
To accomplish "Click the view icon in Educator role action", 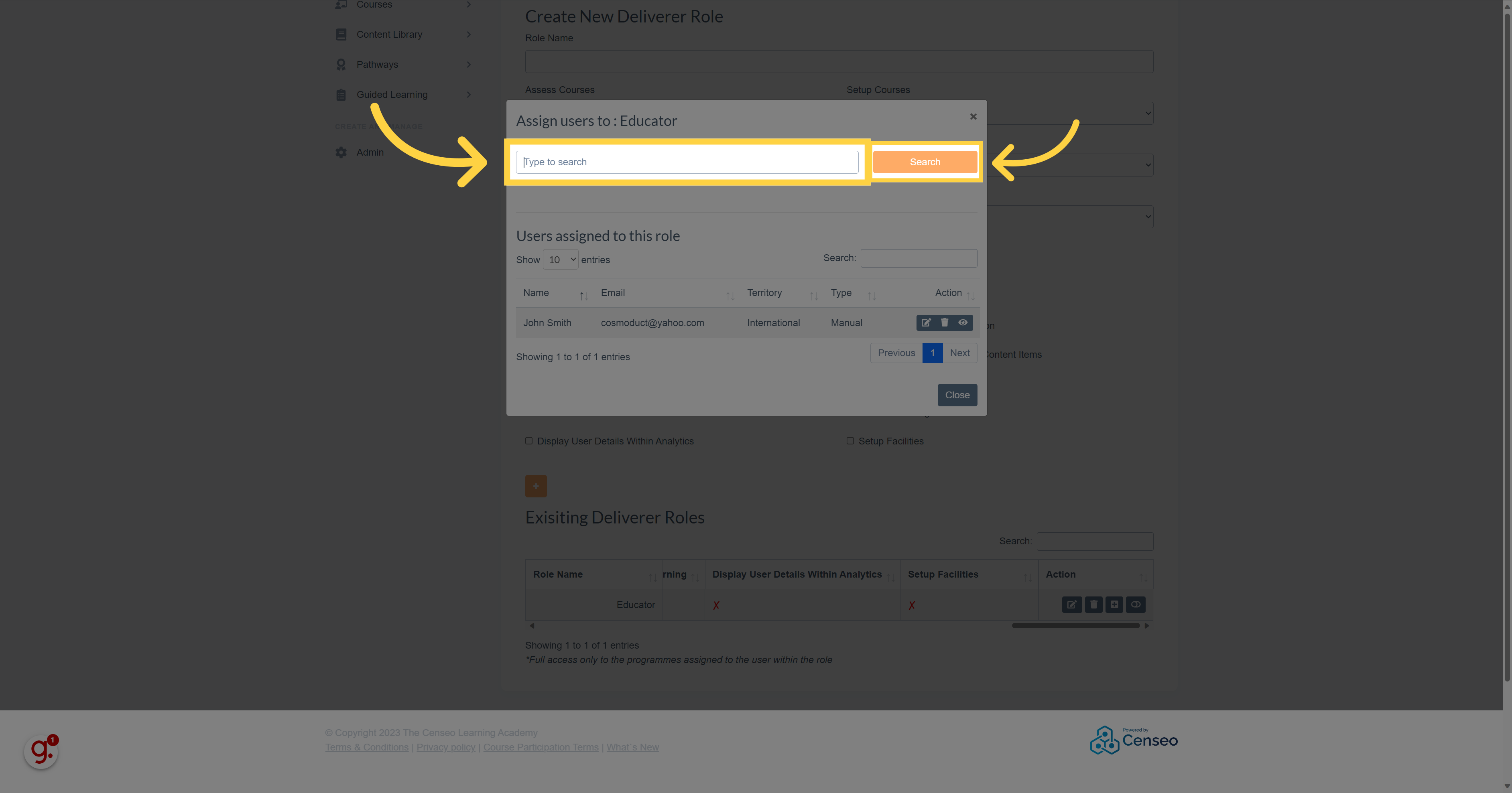I will (1135, 604).
